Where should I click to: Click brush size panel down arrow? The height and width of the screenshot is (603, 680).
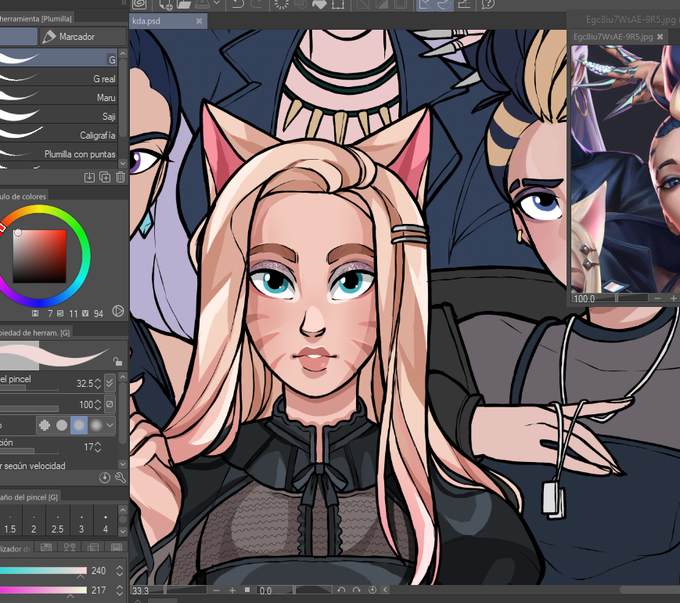click(x=123, y=531)
